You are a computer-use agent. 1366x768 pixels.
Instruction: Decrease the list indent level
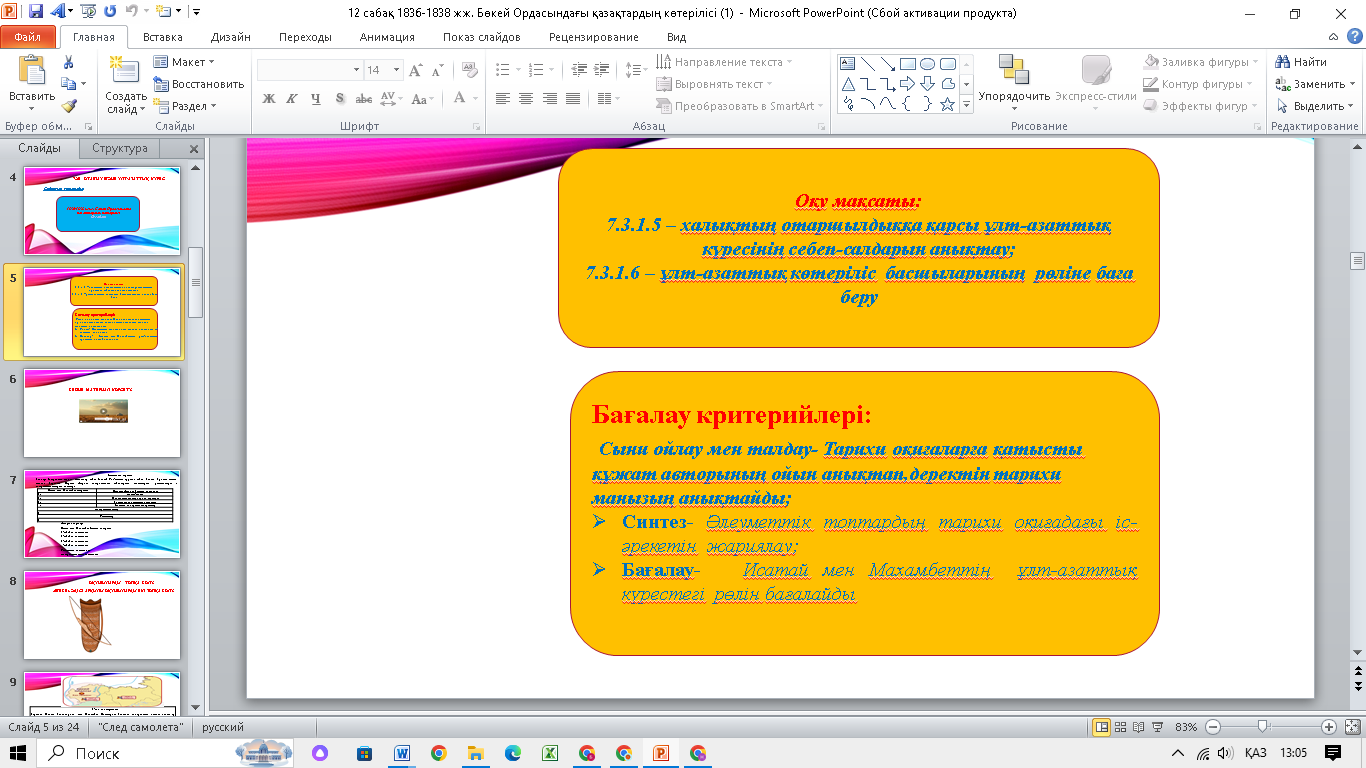coord(578,70)
